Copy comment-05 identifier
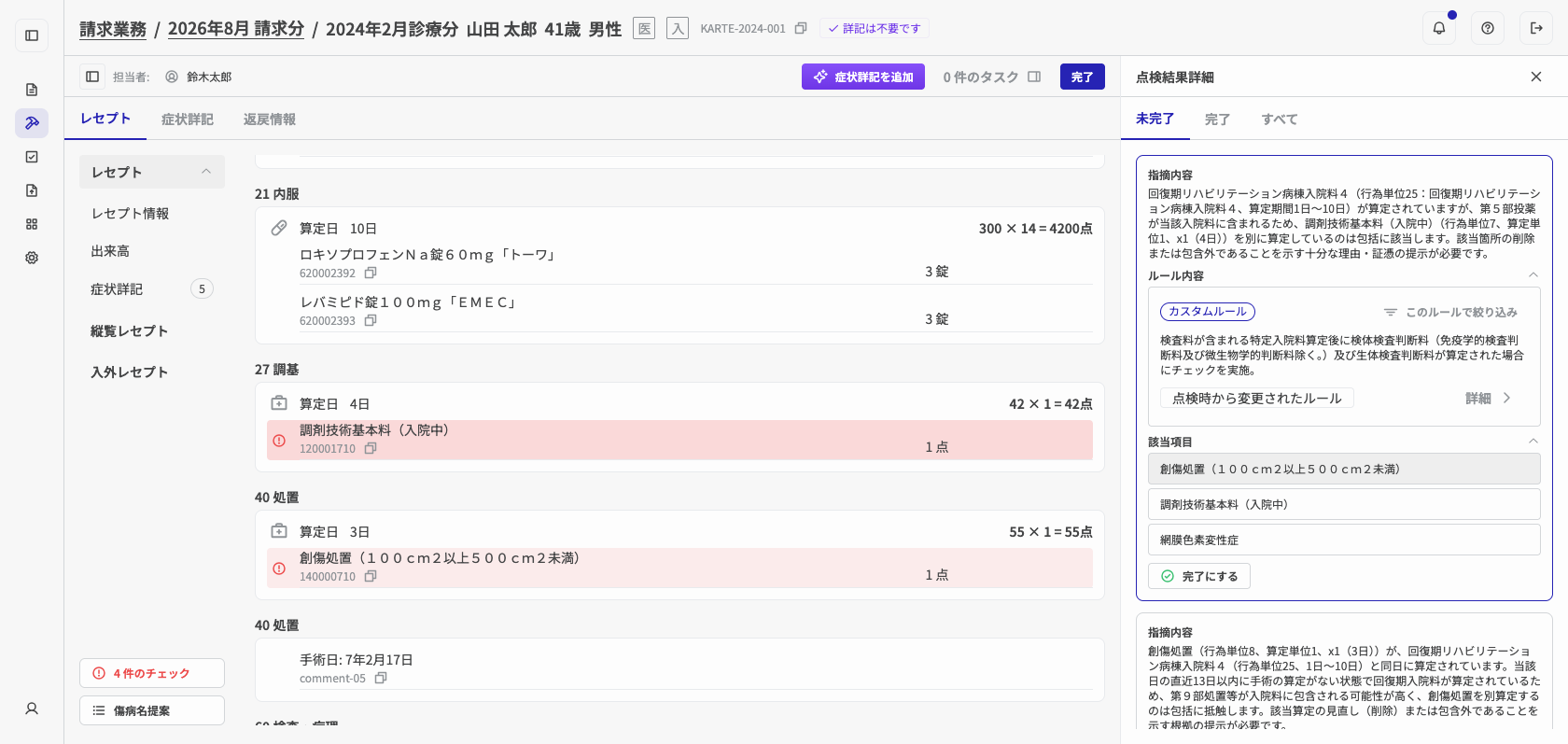Viewport: 1568px width, 744px height. 381,679
